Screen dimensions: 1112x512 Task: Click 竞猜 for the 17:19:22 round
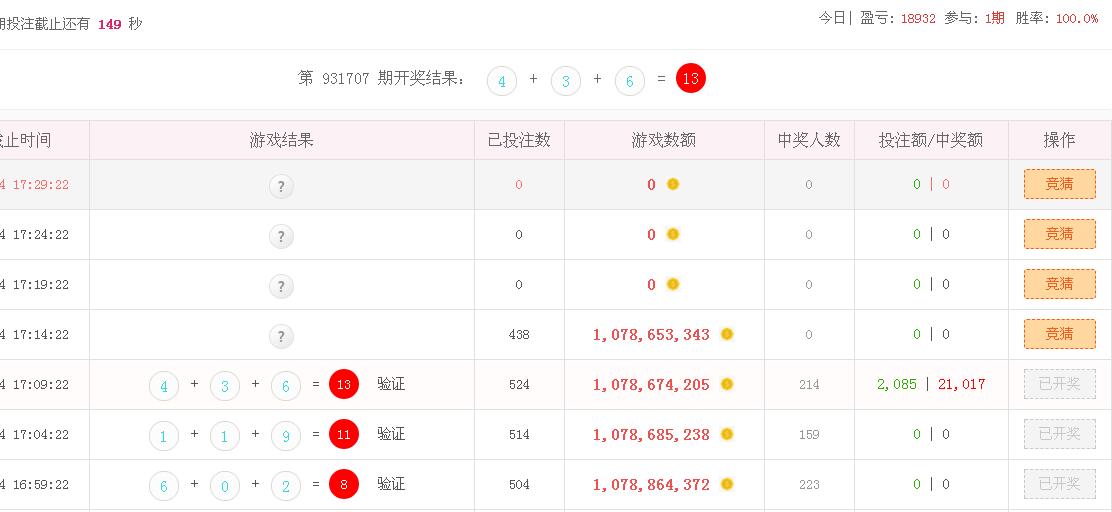[1059, 284]
